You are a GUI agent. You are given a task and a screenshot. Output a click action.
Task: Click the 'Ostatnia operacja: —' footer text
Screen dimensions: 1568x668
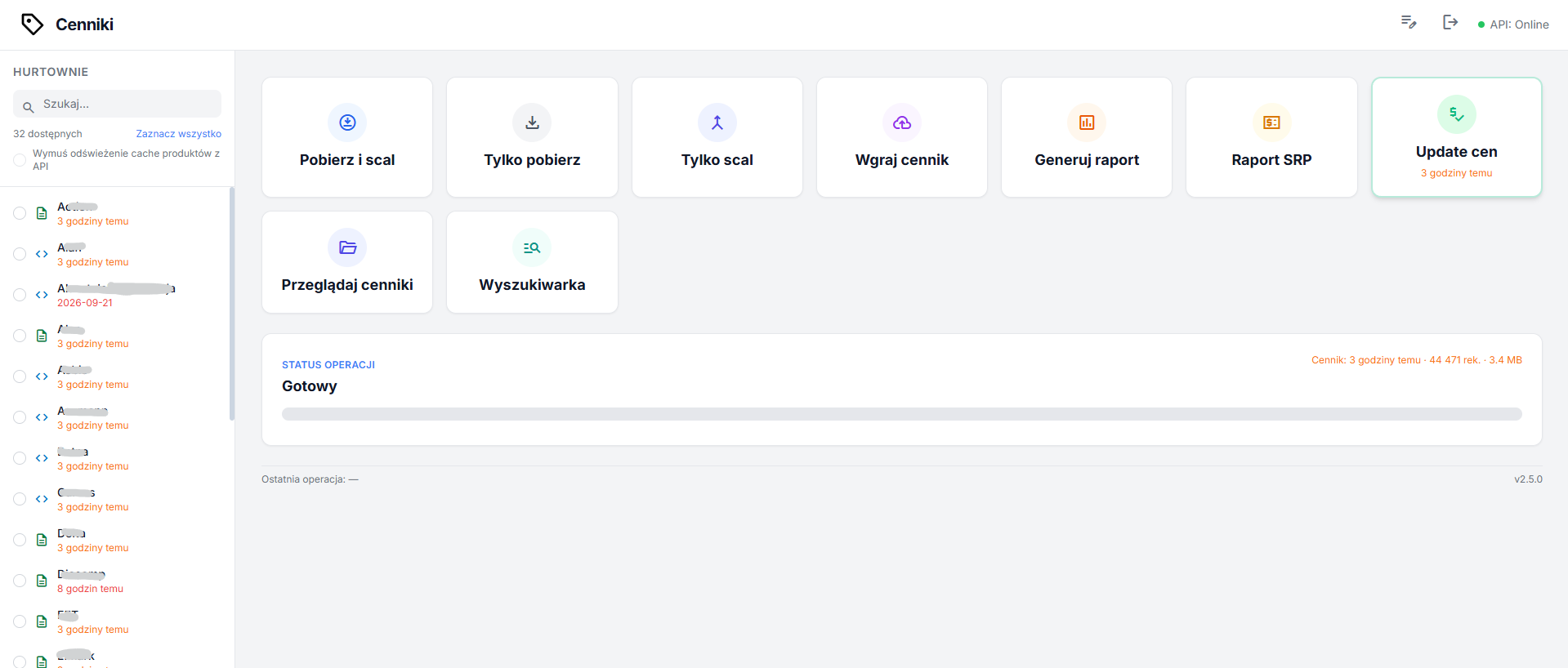pyautogui.click(x=310, y=479)
